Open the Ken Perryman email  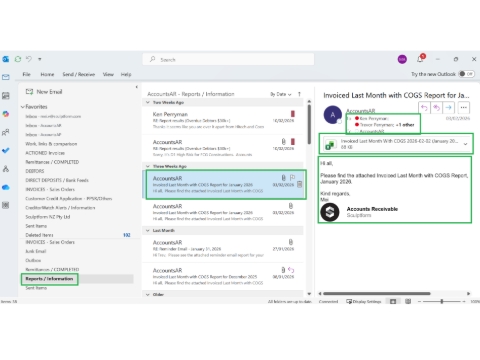point(223,120)
